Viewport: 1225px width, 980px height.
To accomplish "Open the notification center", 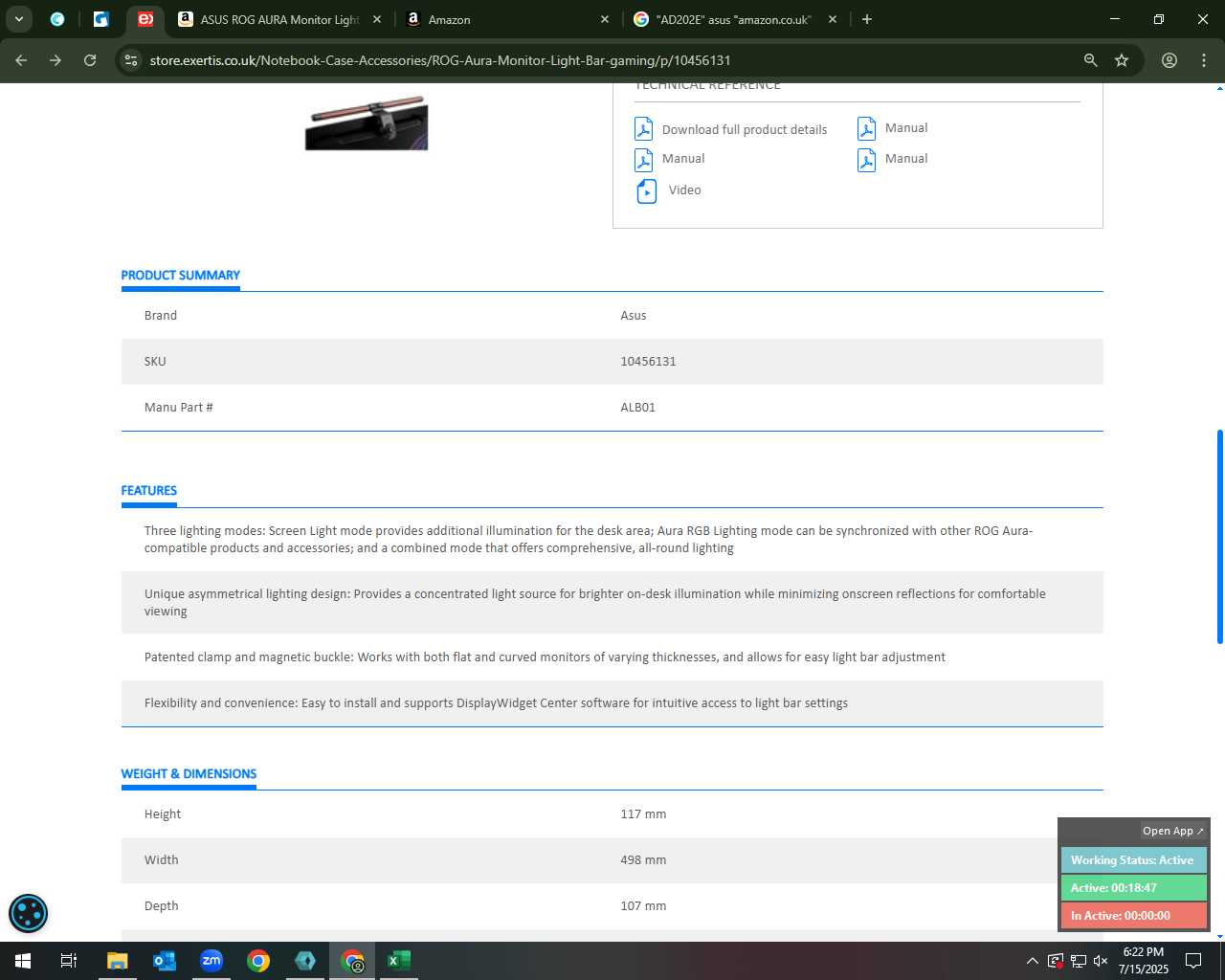I will coord(1193,961).
